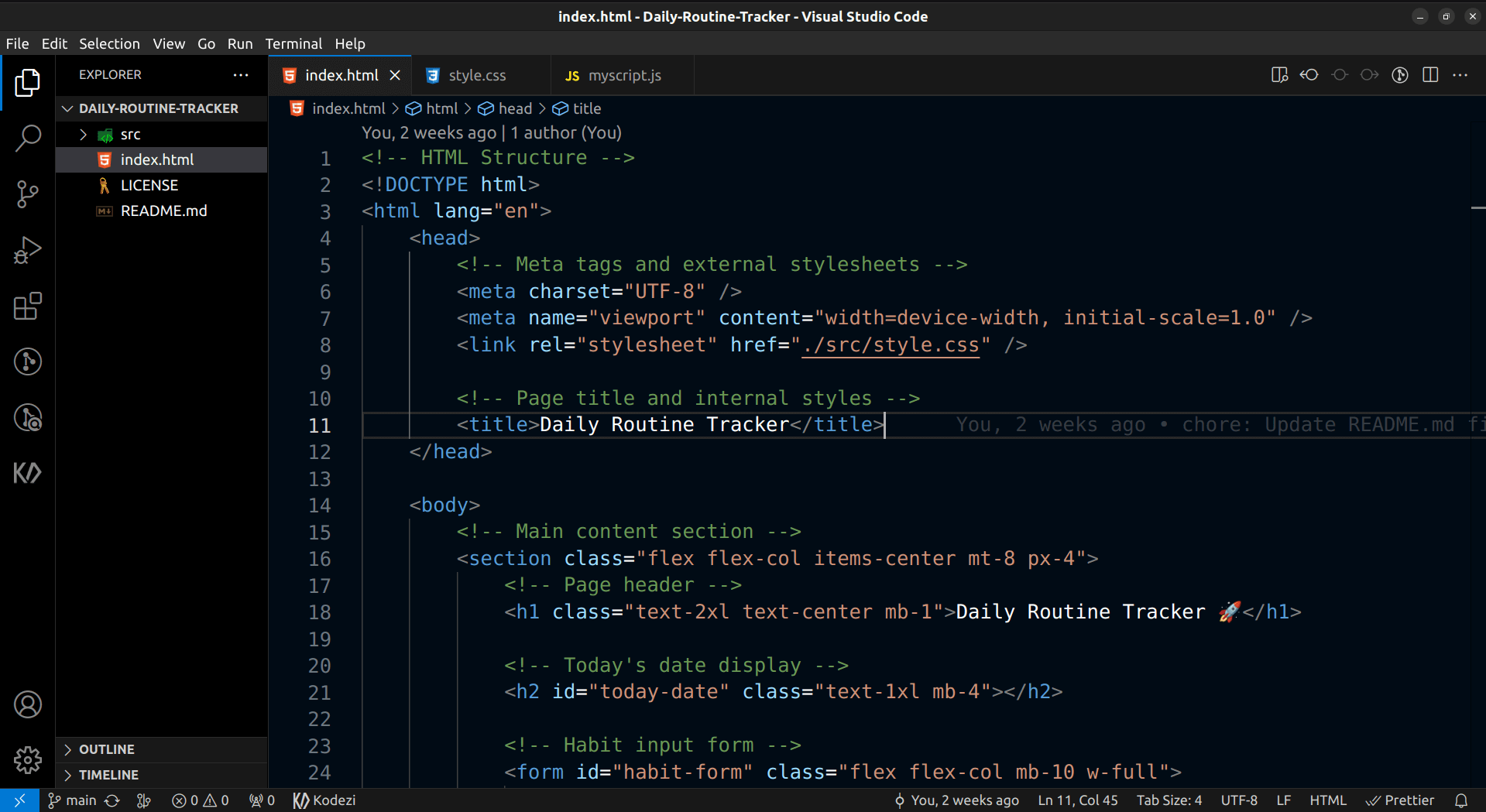1486x812 pixels.
Task: Switch to the myscript.js tab
Action: pyautogui.click(x=624, y=75)
